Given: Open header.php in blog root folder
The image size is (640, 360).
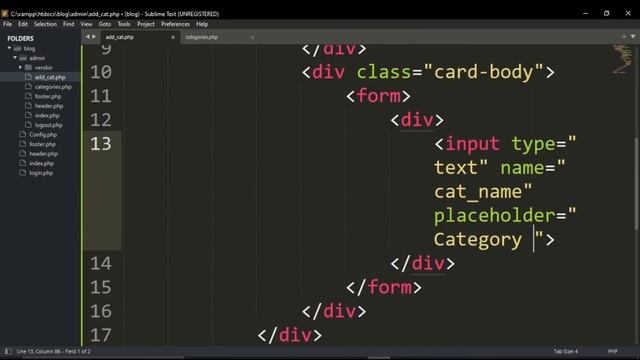Looking at the screenshot, I should tap(43, 154).
